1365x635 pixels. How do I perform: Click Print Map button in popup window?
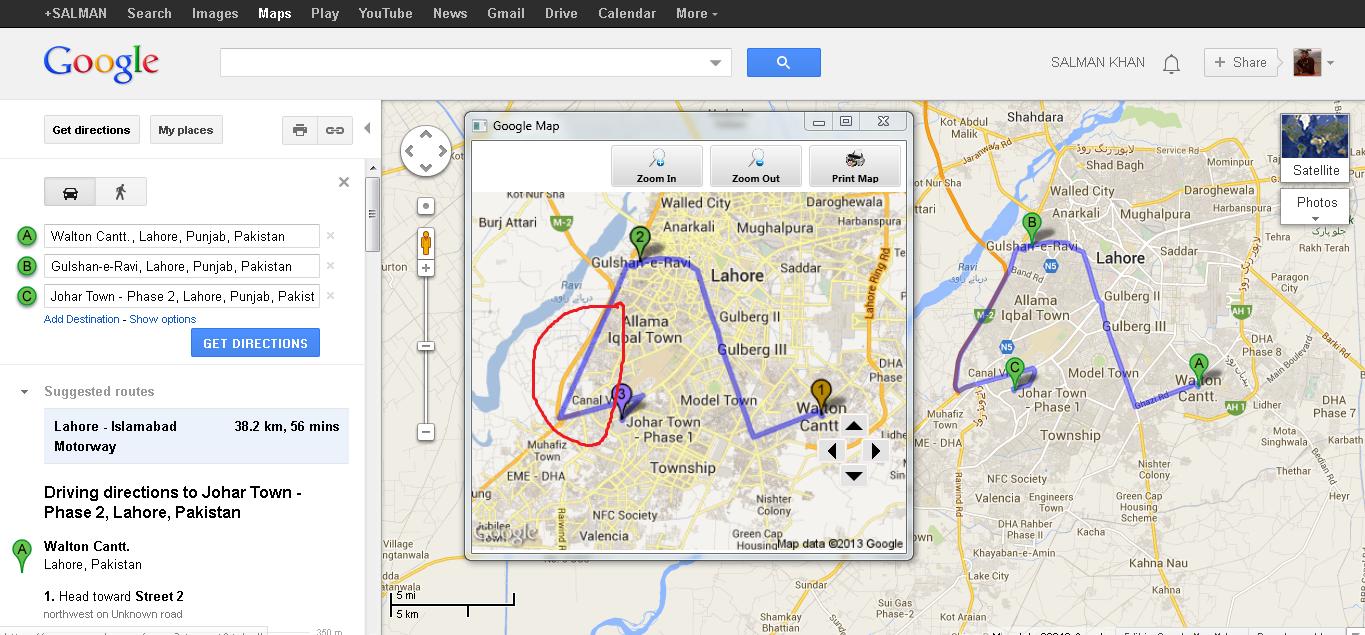click(x=854, y=166)
